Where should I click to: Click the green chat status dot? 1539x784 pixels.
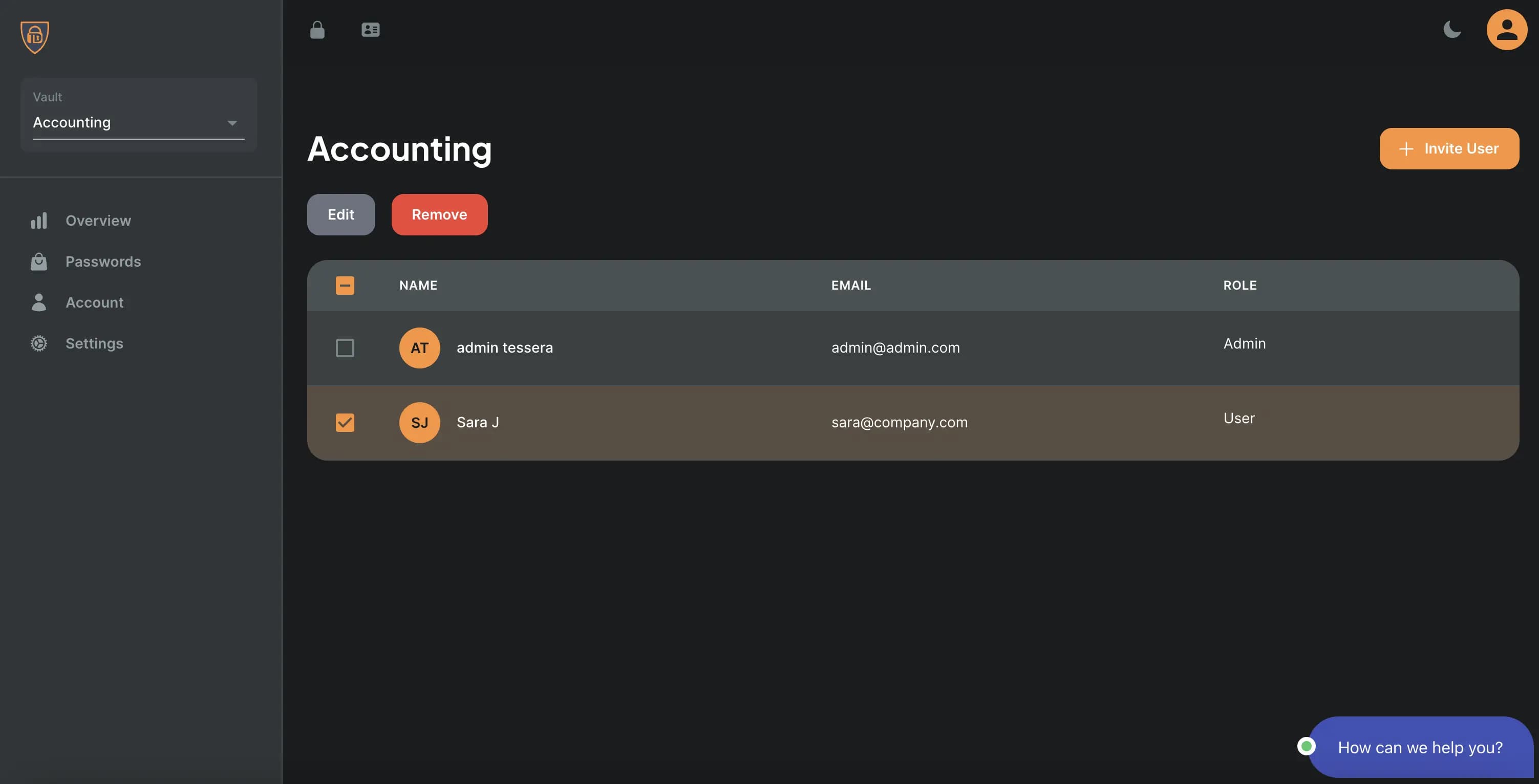click(x=1306, y=746)
